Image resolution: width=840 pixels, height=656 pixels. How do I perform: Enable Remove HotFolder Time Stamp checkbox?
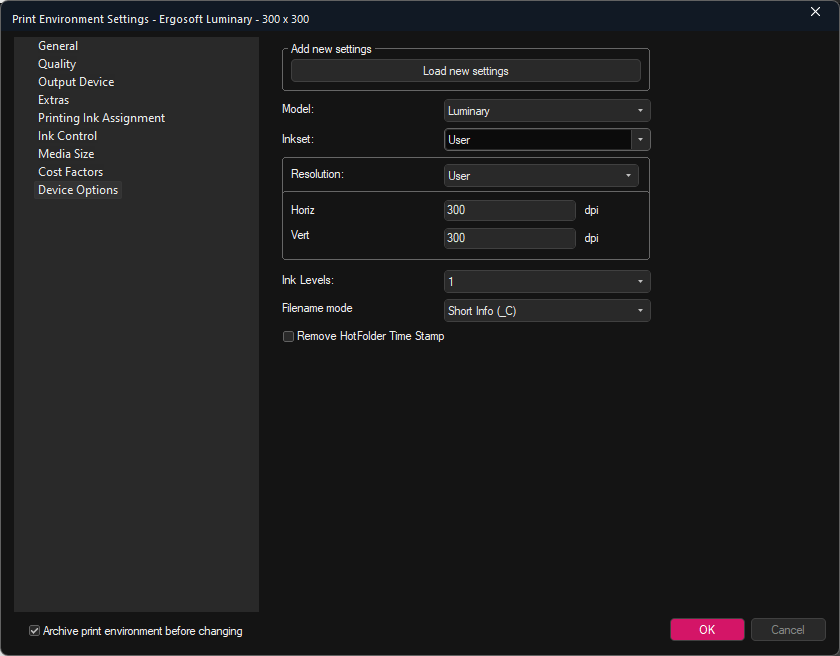click(288, 336)
